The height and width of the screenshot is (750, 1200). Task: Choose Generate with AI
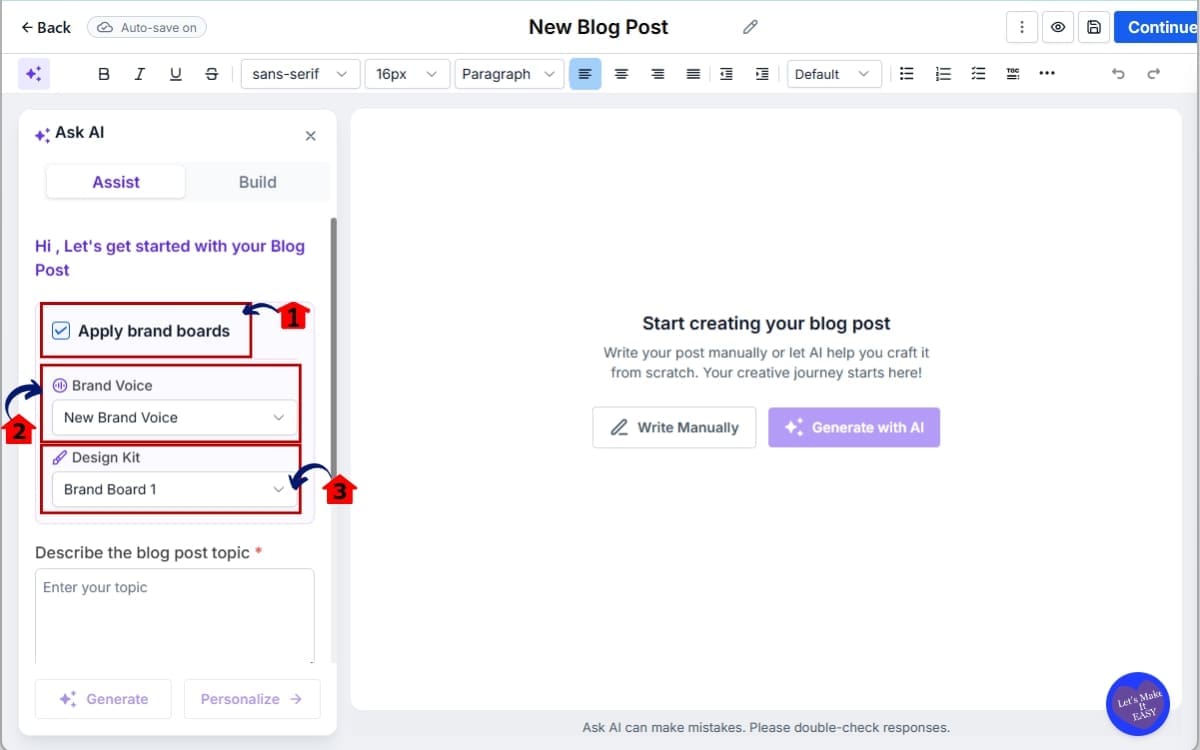(x=854, y=427)
